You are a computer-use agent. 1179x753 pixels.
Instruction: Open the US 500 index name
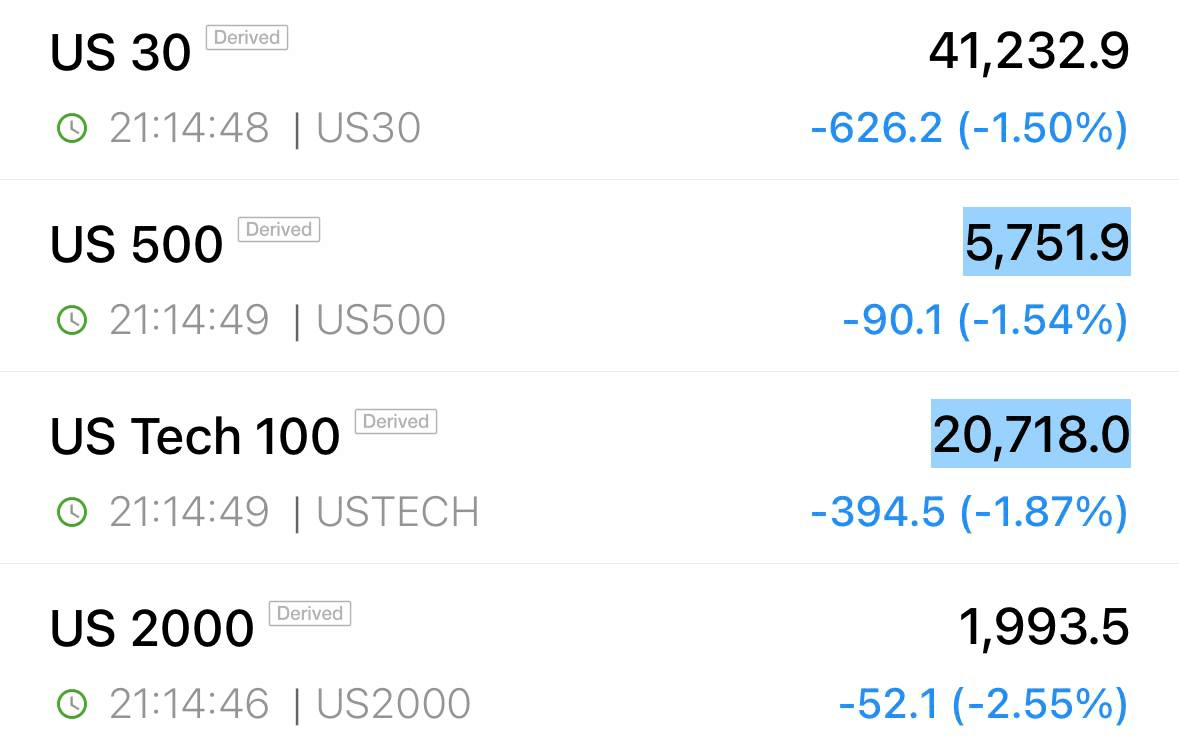[136, 244]
